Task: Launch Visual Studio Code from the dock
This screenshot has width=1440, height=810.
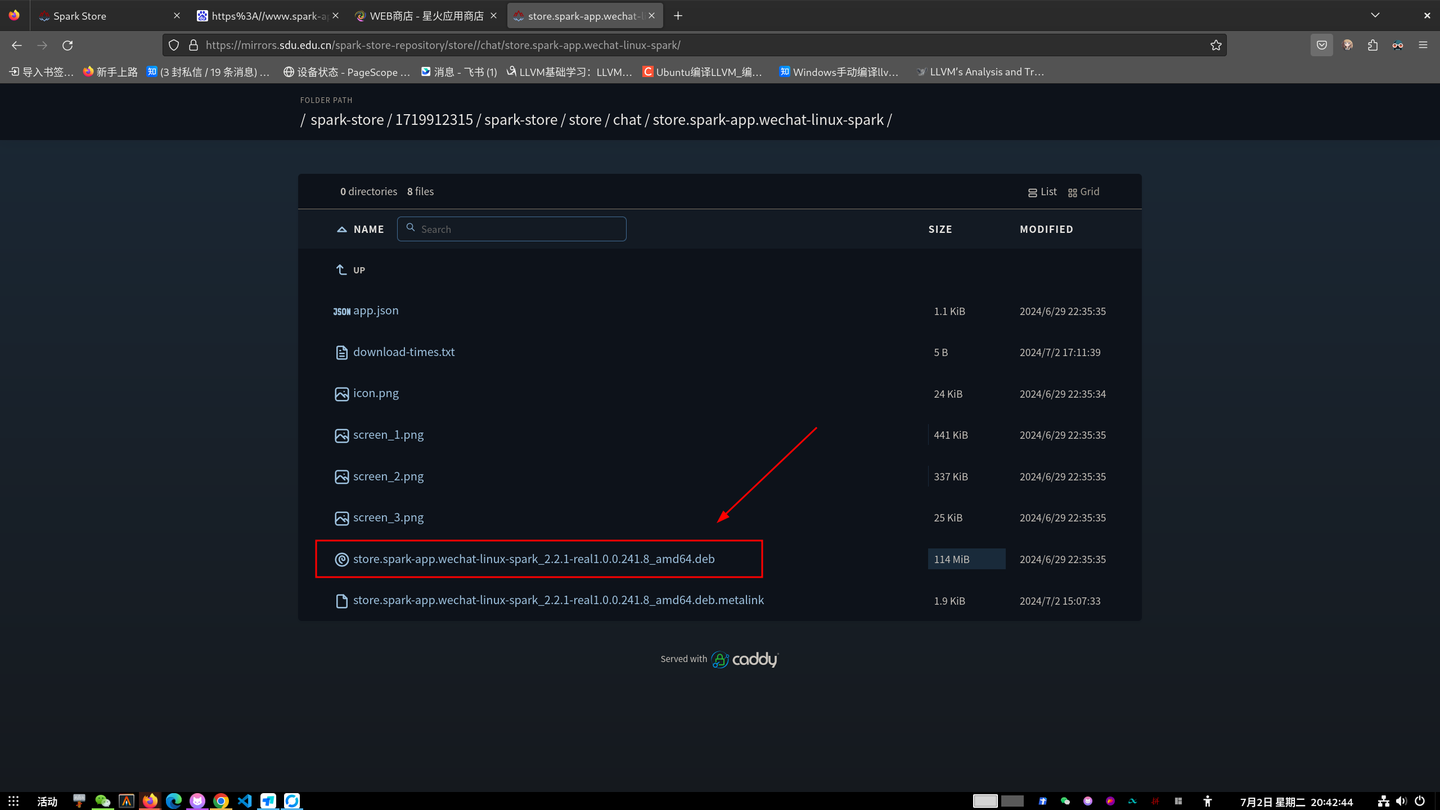Action: click(x=244, y=800)
